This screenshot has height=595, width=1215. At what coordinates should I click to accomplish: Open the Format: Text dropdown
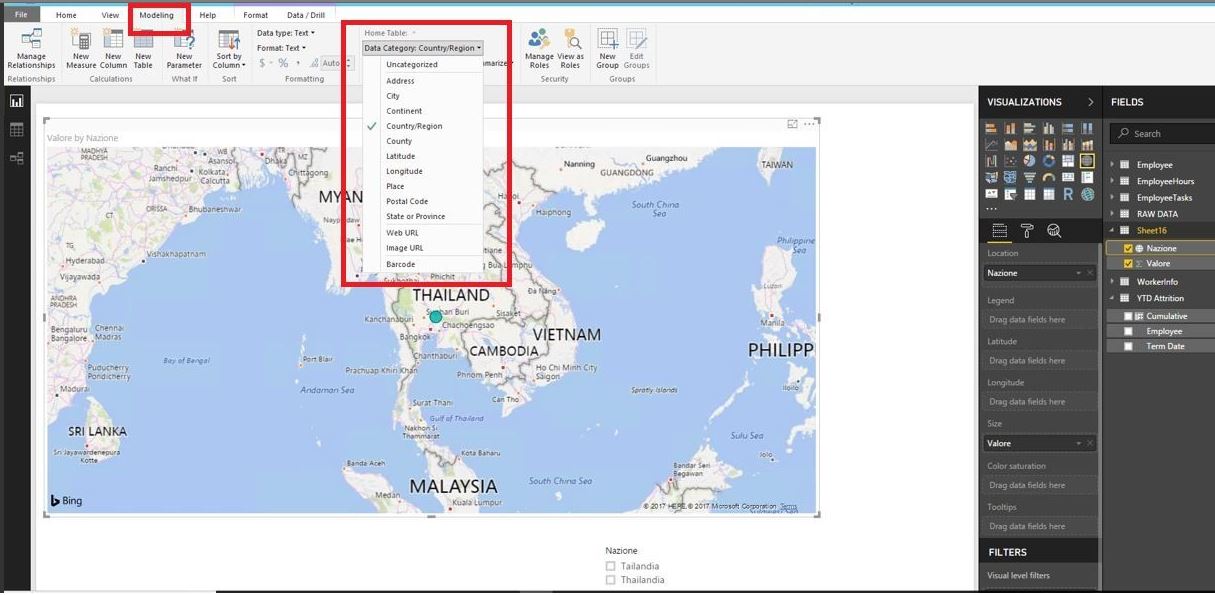281,48
